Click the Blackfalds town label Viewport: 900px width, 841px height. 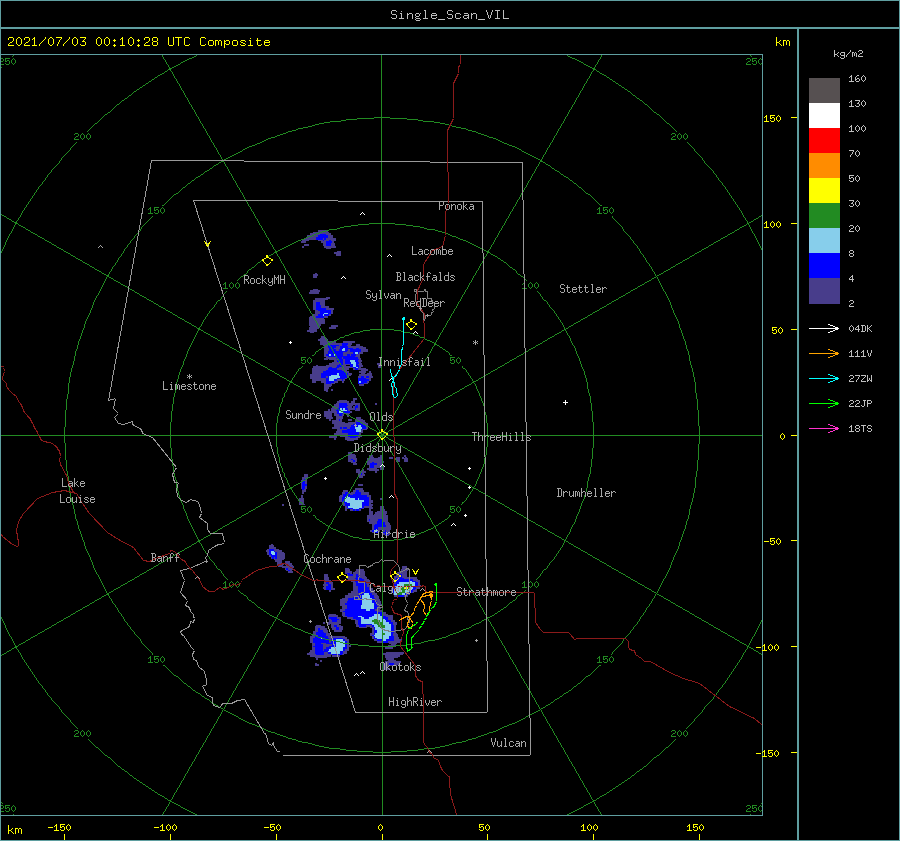pos(425,277)
